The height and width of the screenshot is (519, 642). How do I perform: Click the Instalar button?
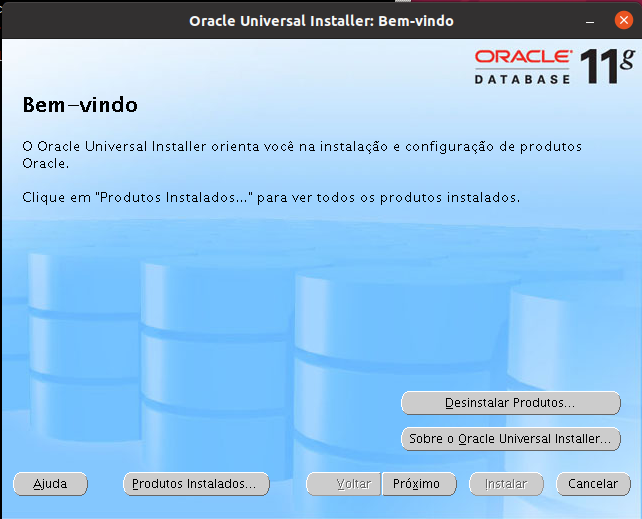click(506, 484)
